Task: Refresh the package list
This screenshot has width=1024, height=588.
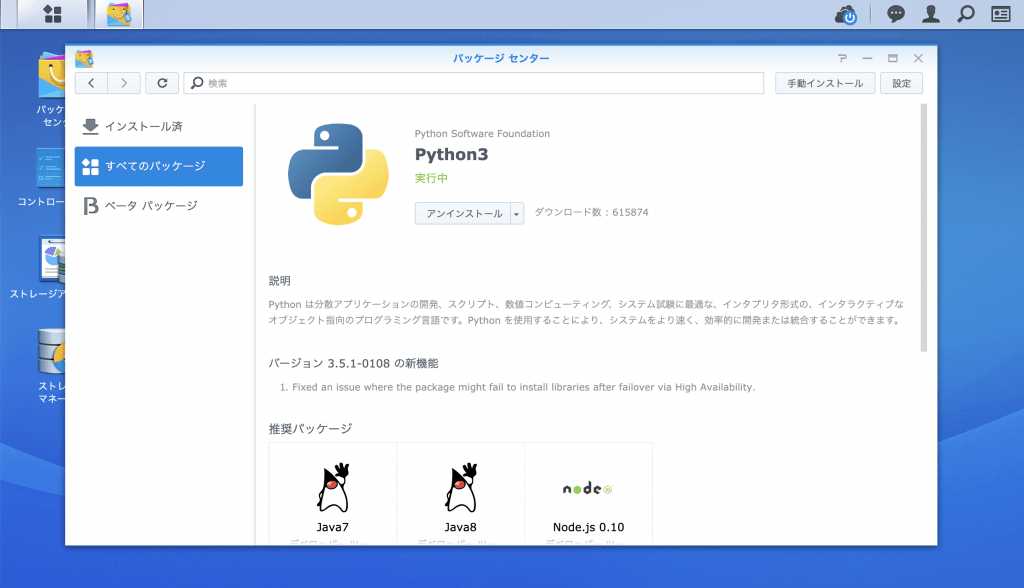Action: coord(162,83)
